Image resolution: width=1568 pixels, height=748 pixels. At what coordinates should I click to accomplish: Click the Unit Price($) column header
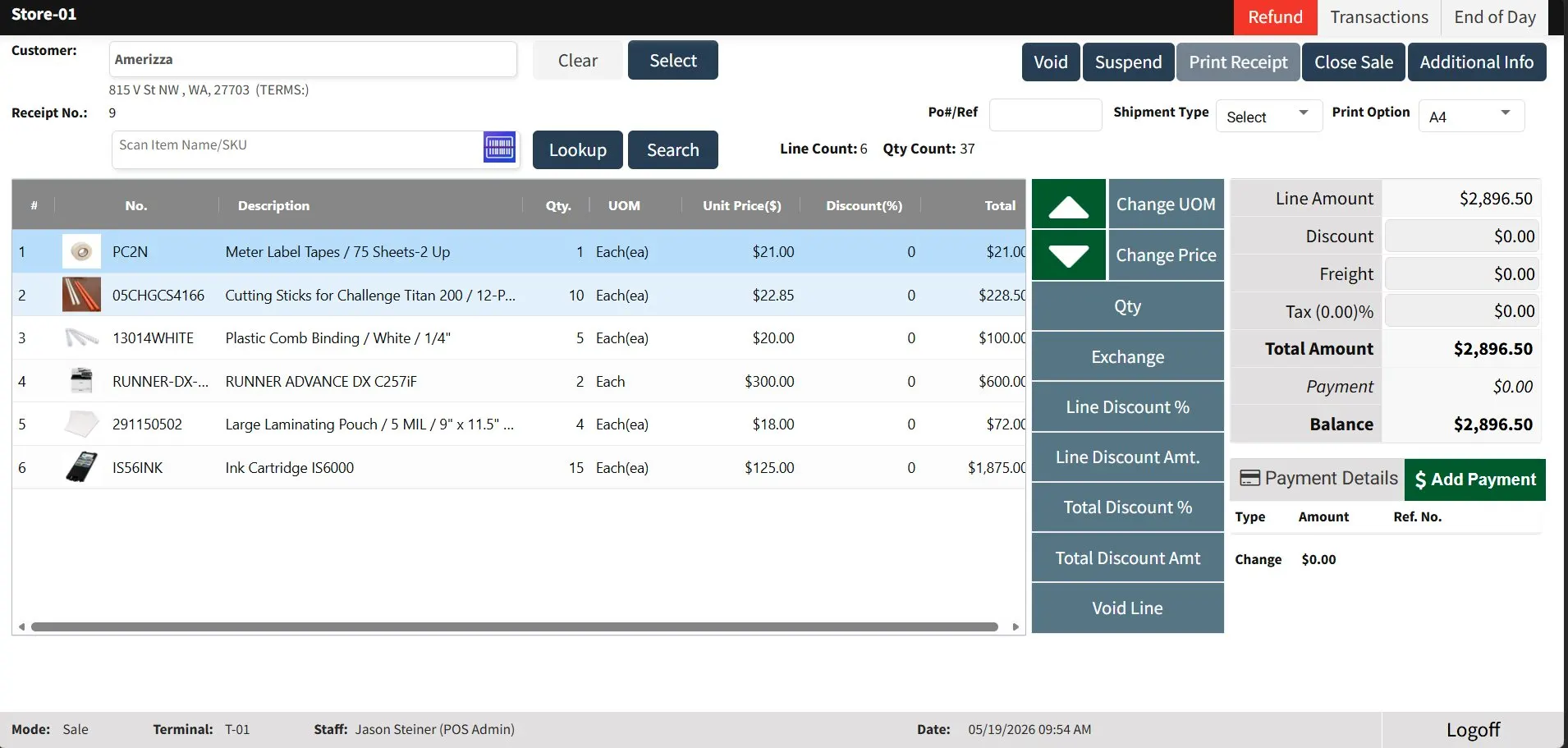tap(741, 205)
